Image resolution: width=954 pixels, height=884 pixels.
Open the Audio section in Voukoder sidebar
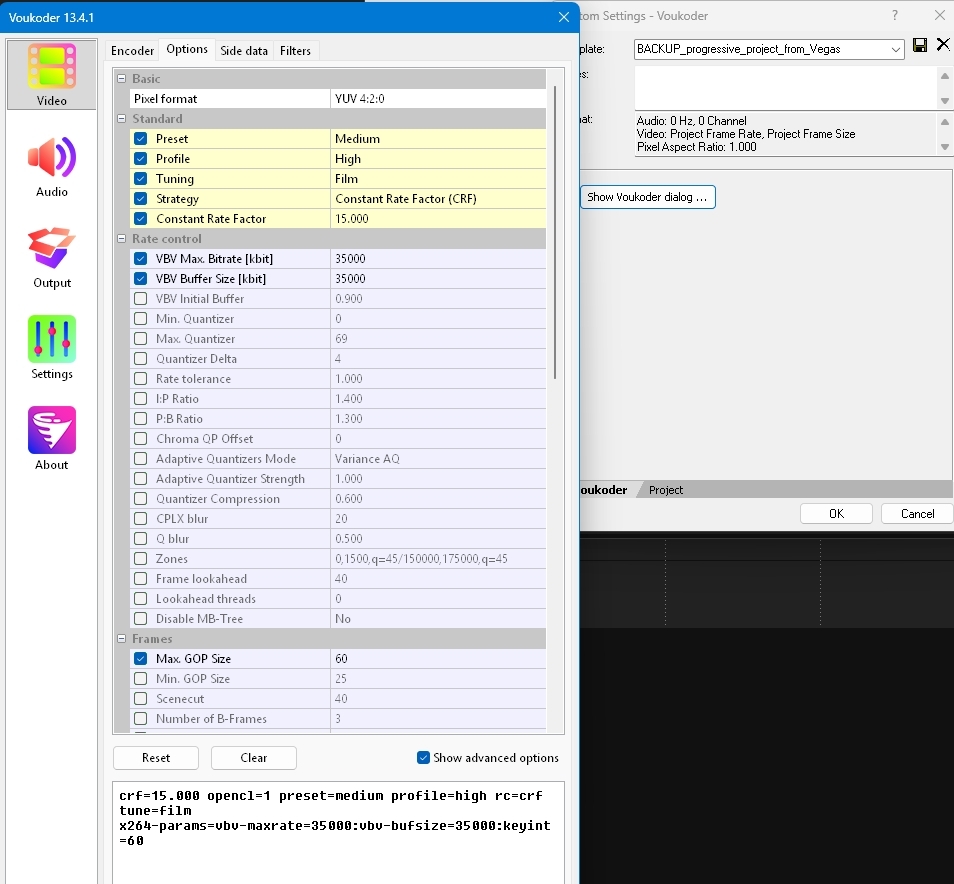(52, 167)
